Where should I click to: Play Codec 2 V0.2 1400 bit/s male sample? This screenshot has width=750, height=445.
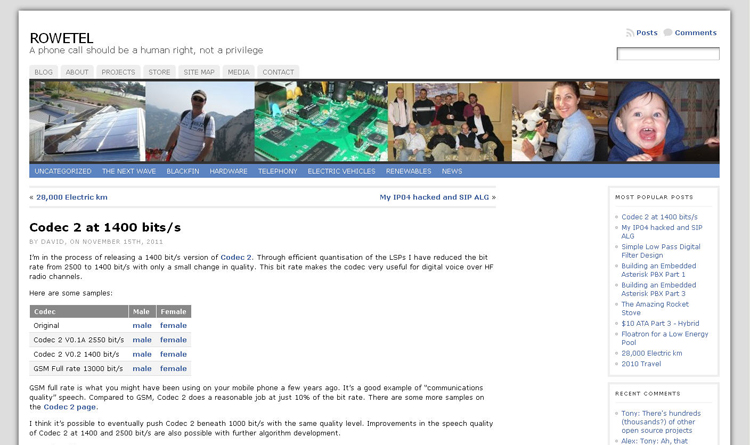[x=142, y=354]
